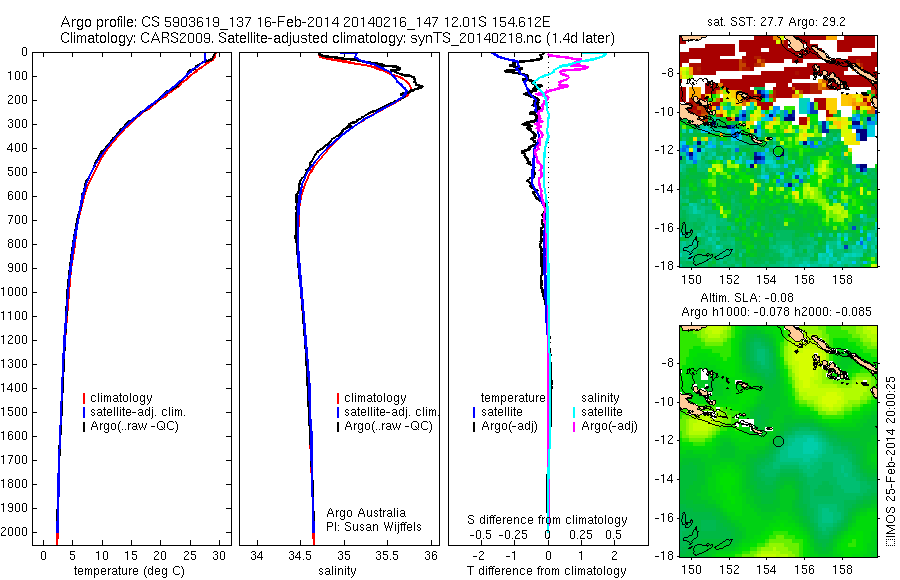Image resolution: width=900 pixels, height=580 pixels.
Task: Click temperature axis tick '15'
Action: click(131, 555)
